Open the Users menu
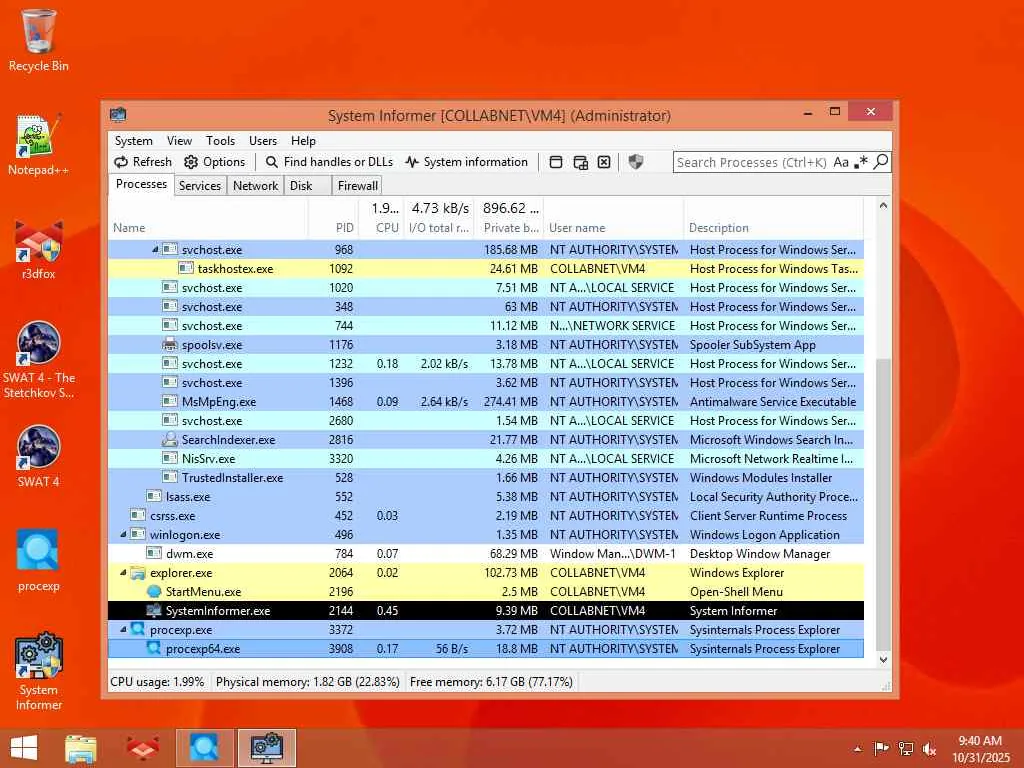 [263, 140]
